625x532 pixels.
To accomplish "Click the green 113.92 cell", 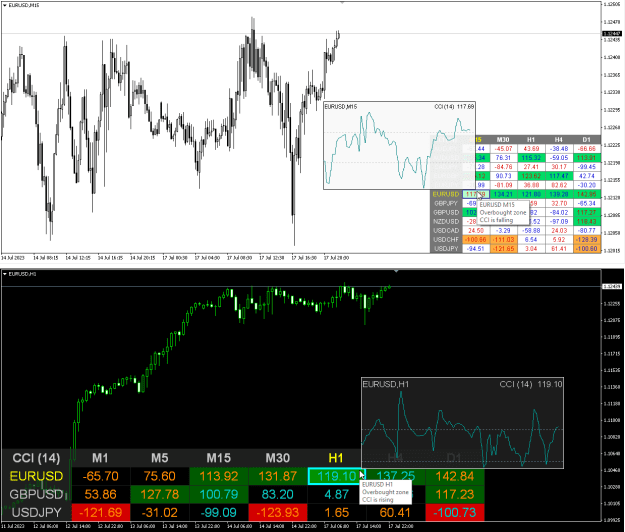I will [x=218, y=476].
